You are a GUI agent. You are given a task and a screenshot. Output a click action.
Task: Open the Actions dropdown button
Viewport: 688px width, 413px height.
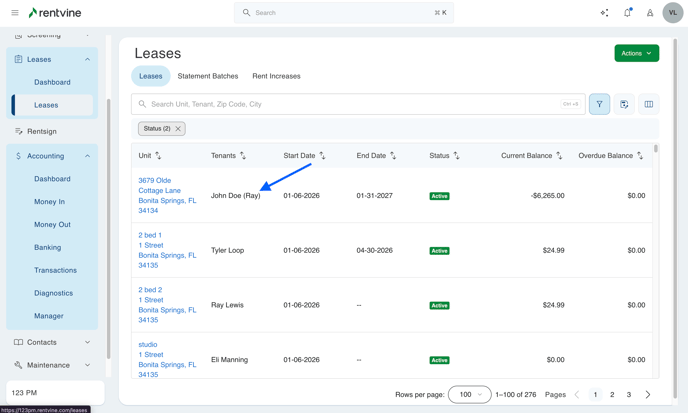coord(636,53)
